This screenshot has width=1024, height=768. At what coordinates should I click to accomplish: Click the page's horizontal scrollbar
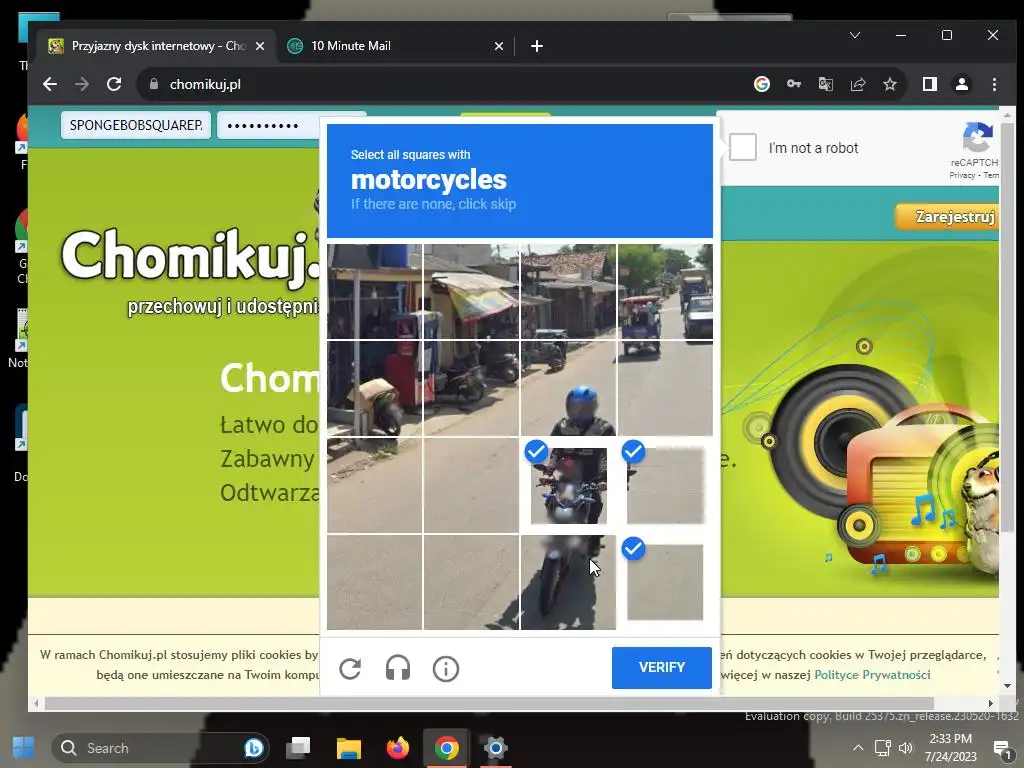pyautogui.click(x=488, y=703)
